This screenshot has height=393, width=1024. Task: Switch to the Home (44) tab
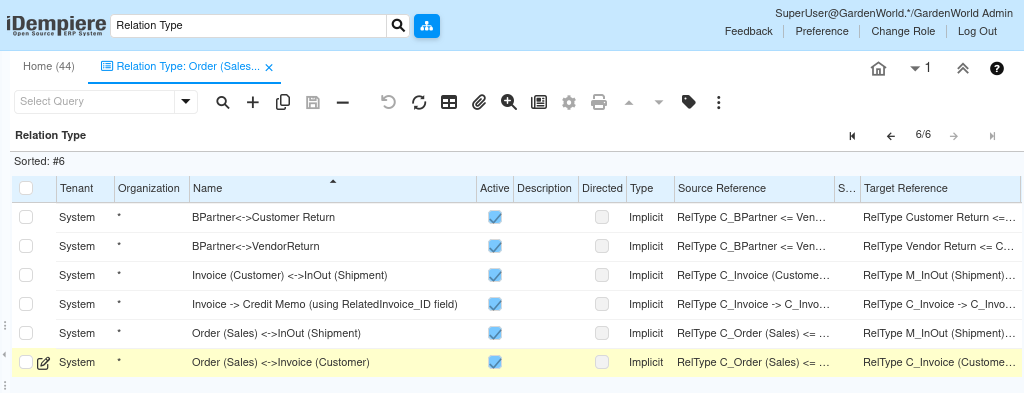pos(49,67)
